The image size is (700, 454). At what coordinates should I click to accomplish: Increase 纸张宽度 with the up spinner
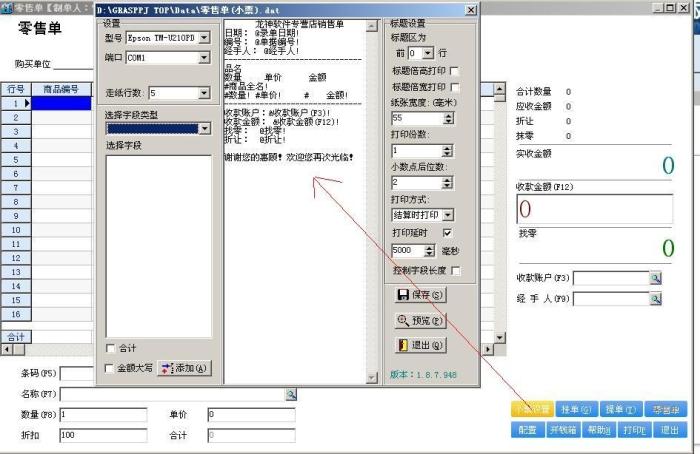click(449, 115)
